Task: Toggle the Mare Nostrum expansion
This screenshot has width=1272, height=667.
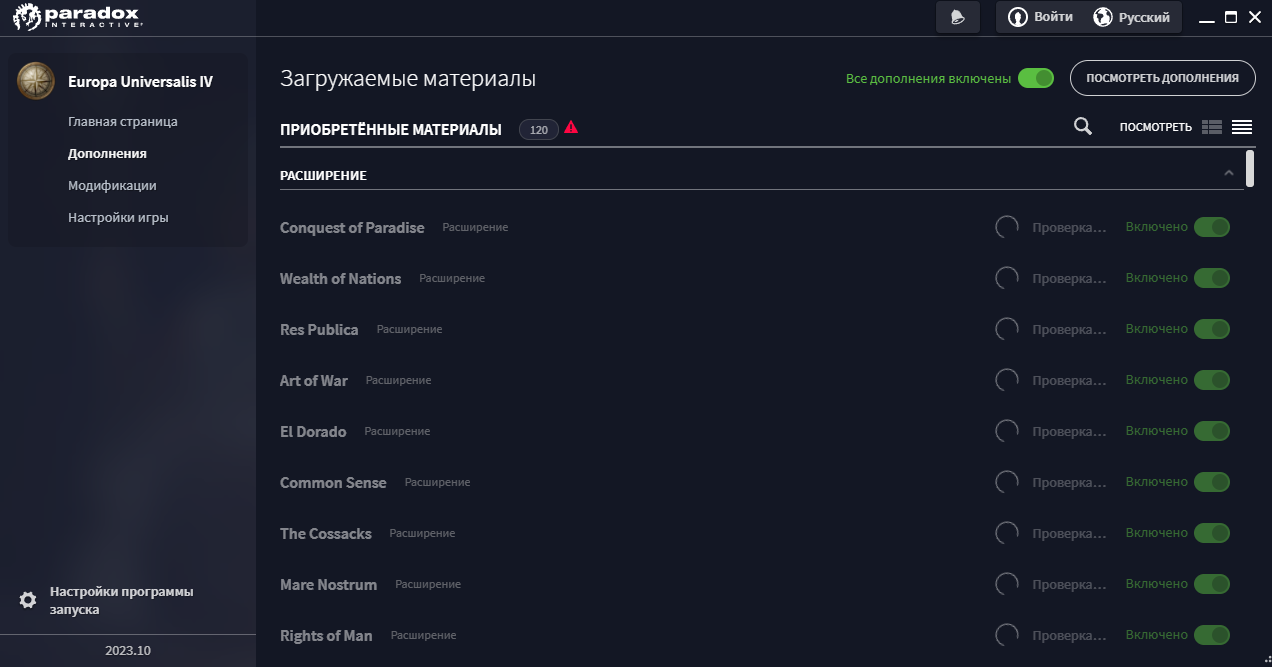Action: (1212, 584)
